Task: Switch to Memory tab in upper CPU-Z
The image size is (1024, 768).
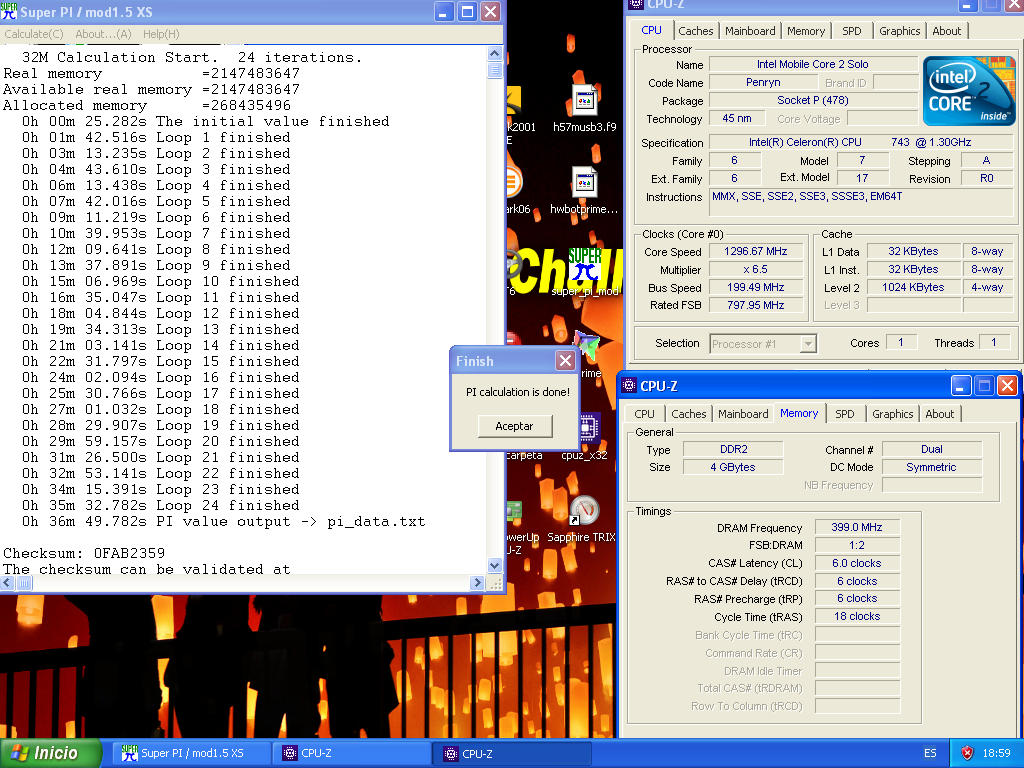Action: (805, 31)
